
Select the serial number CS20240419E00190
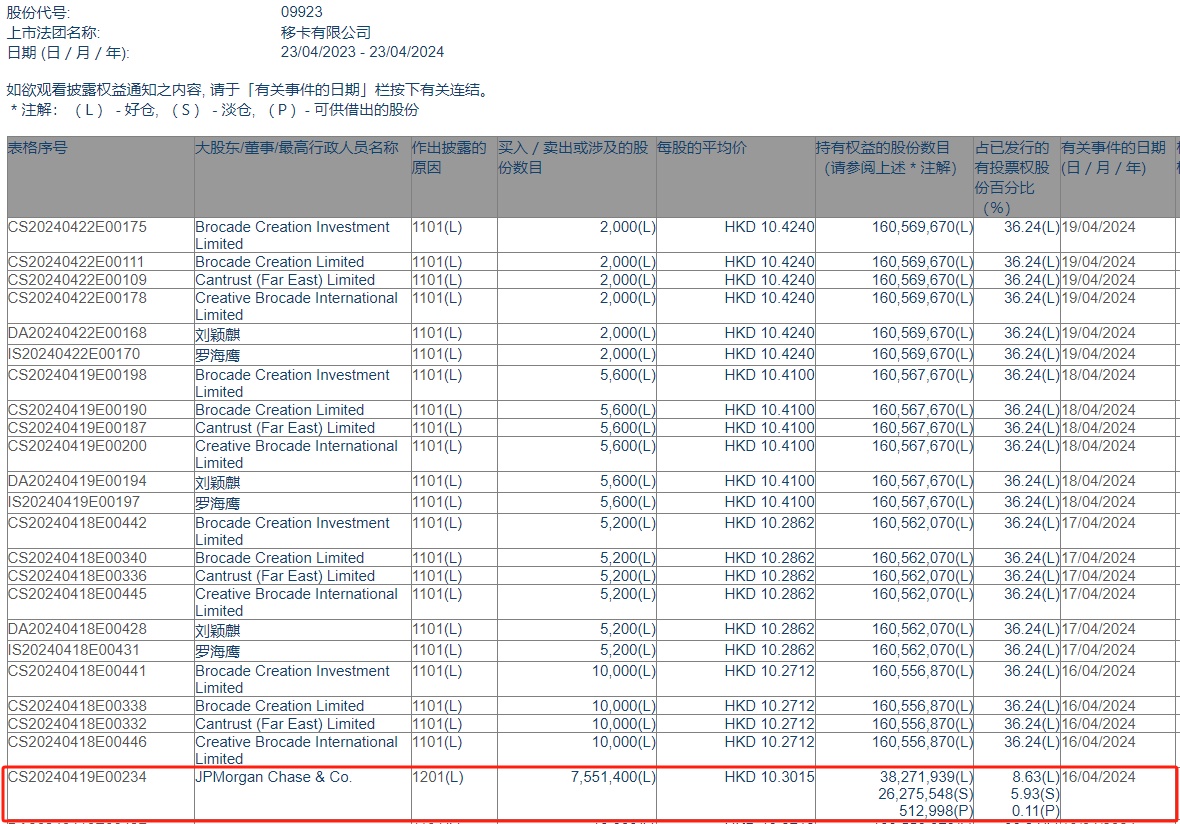[x=78, y=410]
